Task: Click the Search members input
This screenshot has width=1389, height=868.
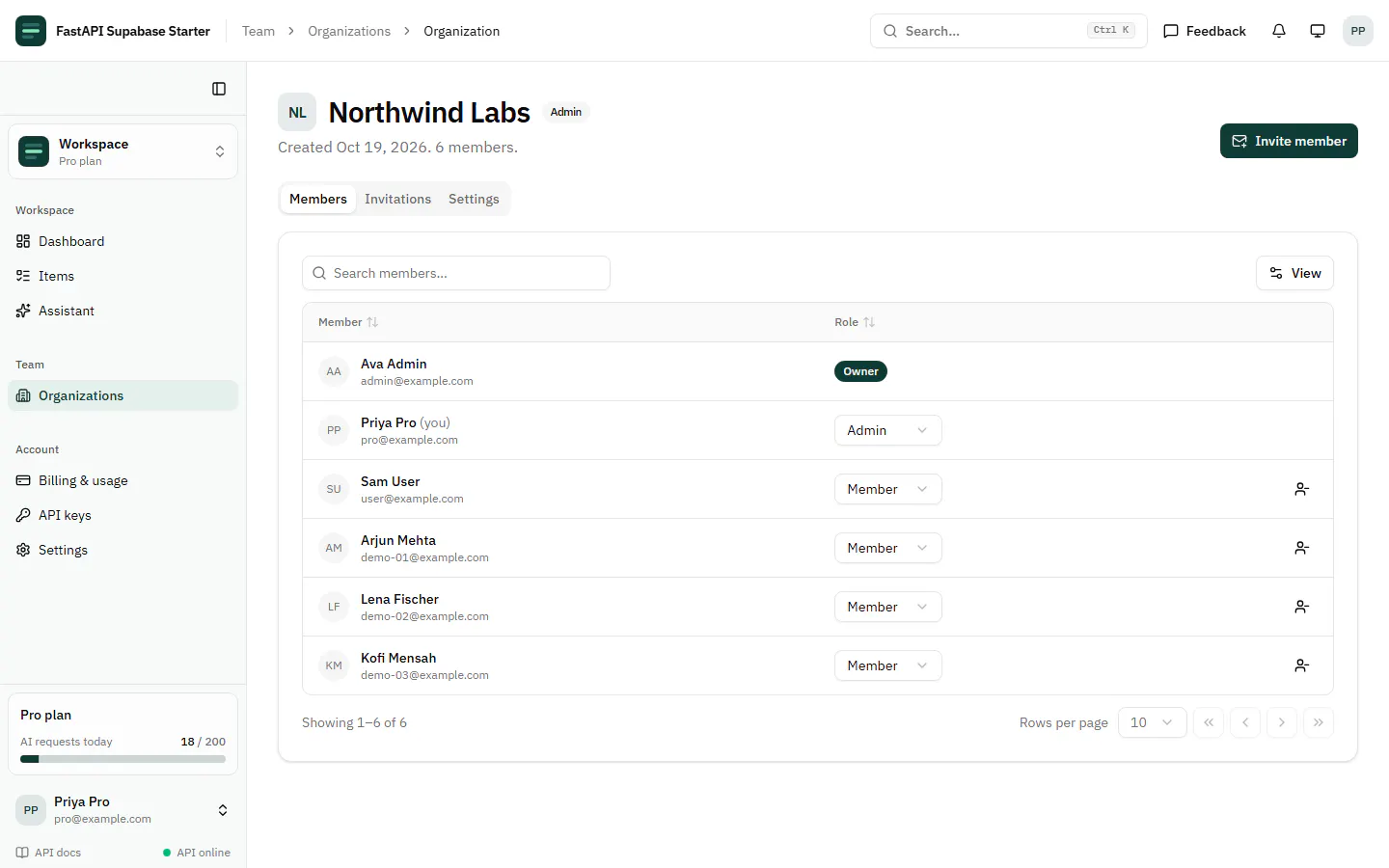Action: [455, 273]
